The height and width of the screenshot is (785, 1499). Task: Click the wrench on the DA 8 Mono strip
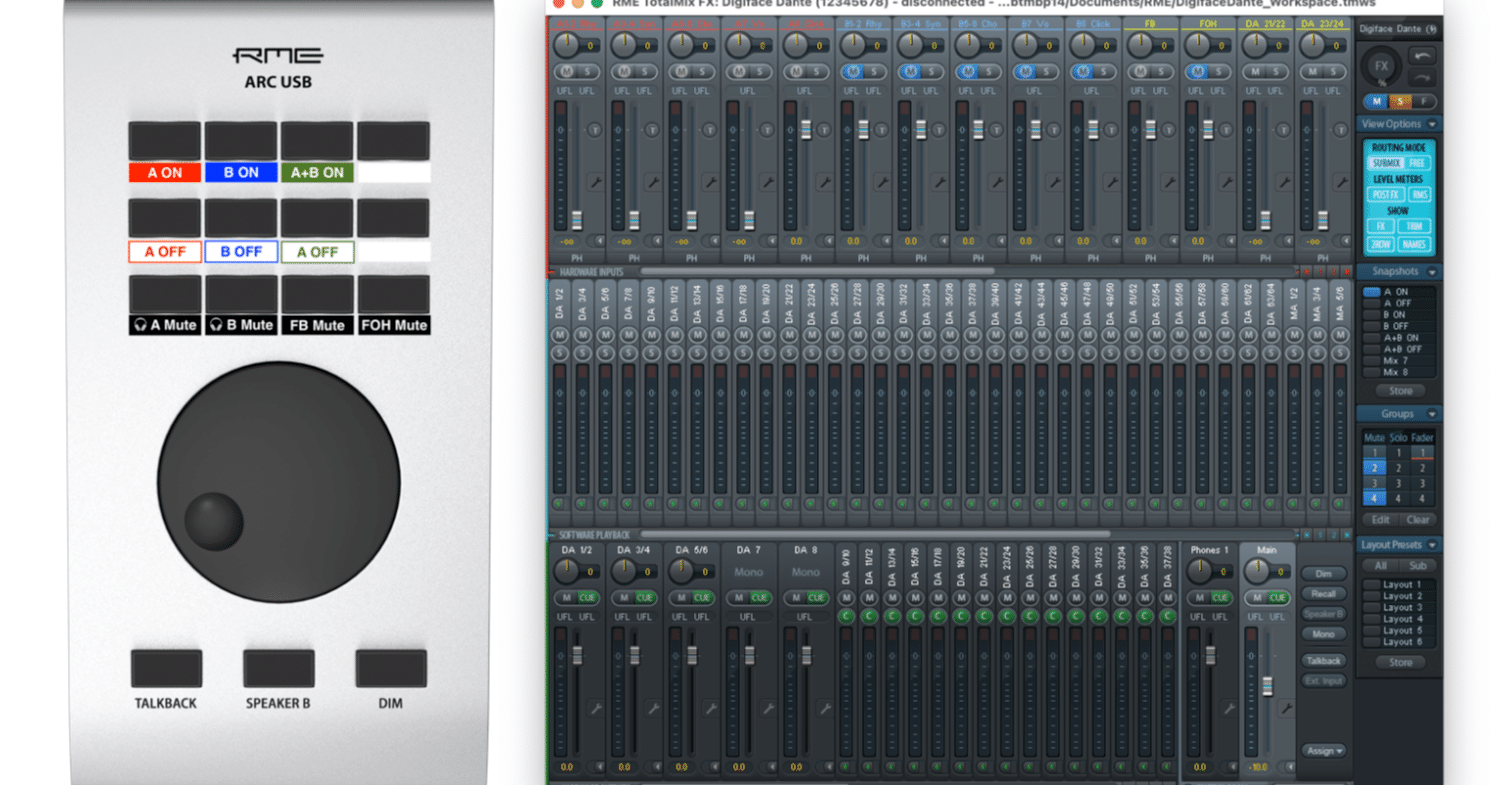[x=826, y=708]
